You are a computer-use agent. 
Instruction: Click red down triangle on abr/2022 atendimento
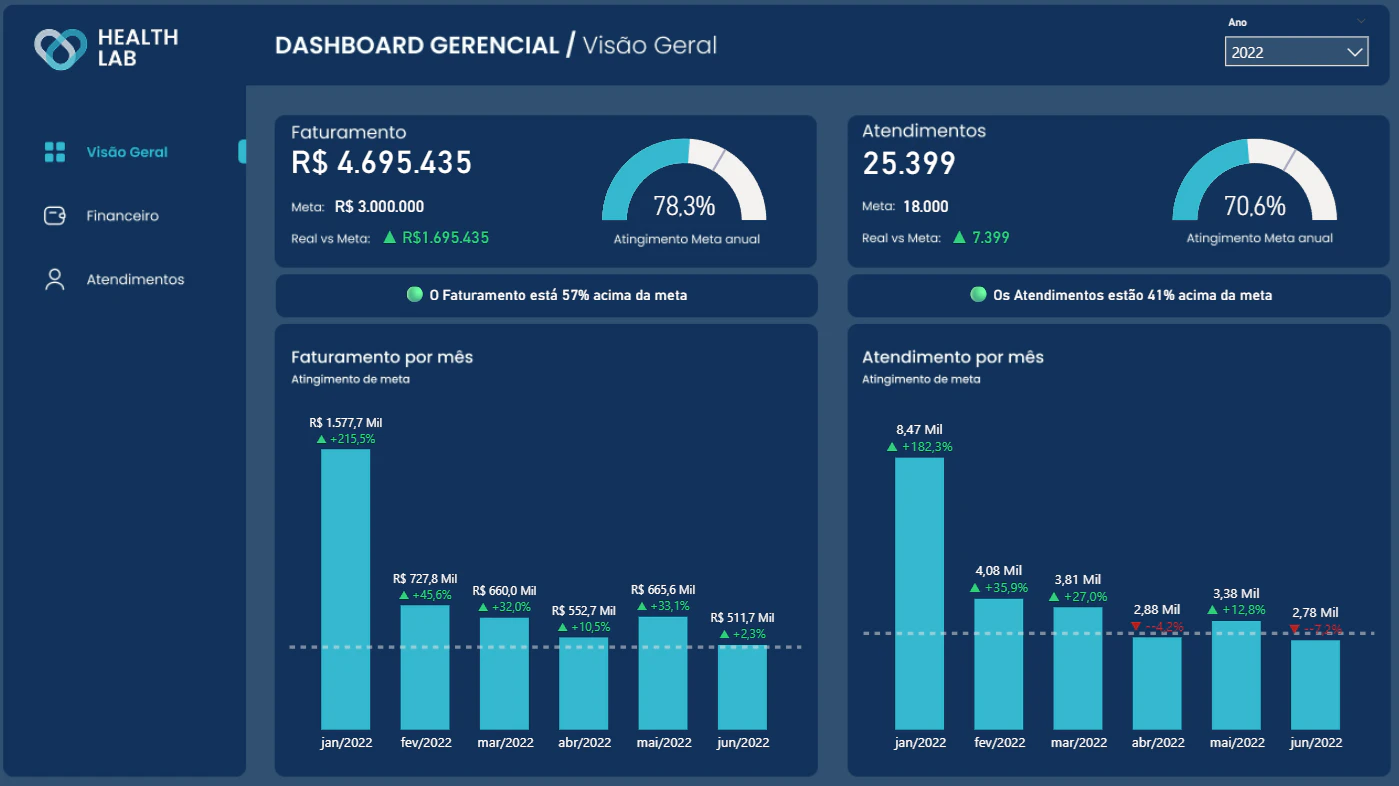point(1136,627)
